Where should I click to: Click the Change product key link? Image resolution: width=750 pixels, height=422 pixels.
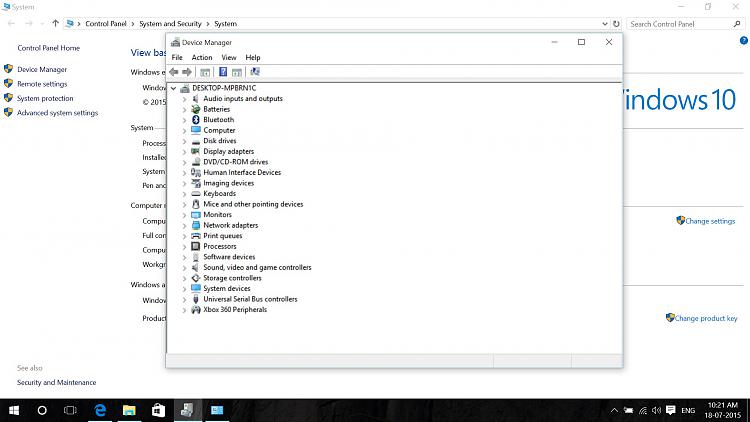(706, 318)
